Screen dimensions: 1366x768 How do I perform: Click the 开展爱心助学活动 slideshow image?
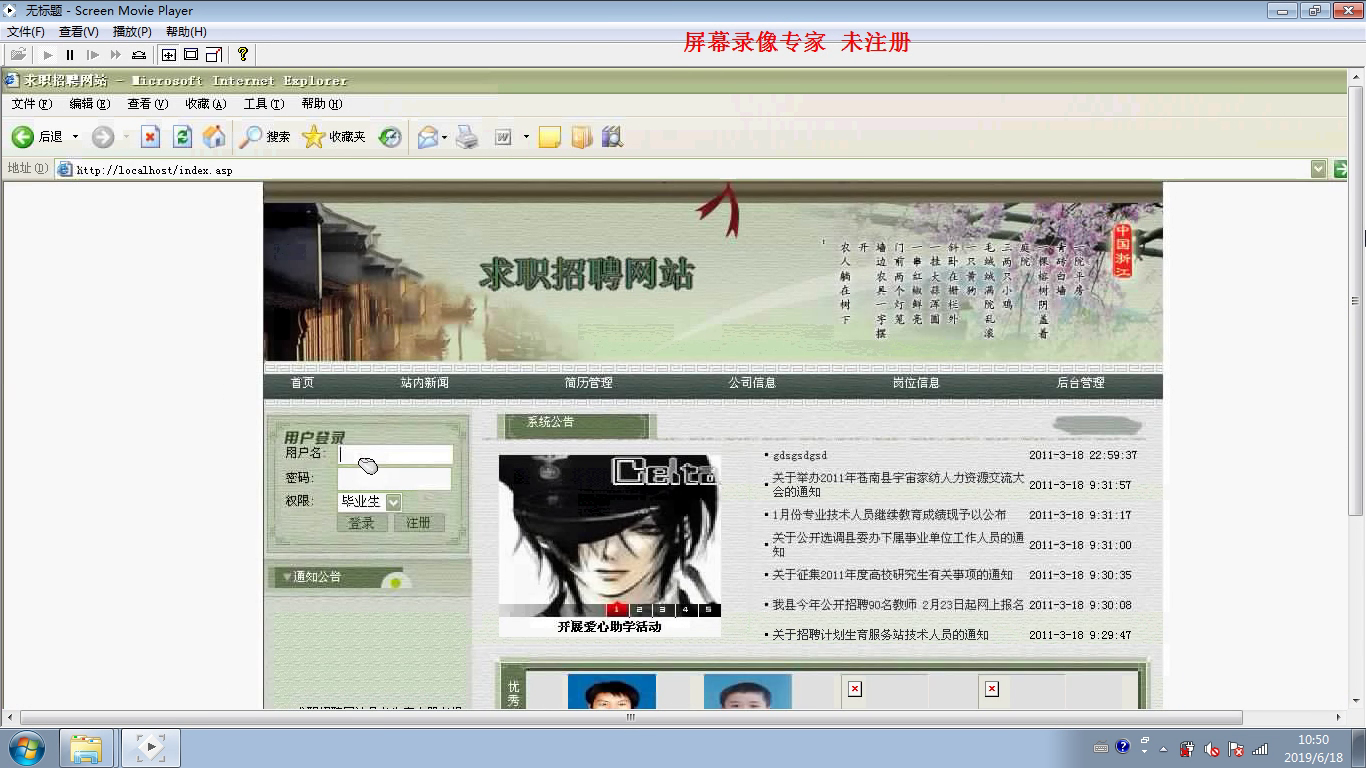[x=609, y=535]
